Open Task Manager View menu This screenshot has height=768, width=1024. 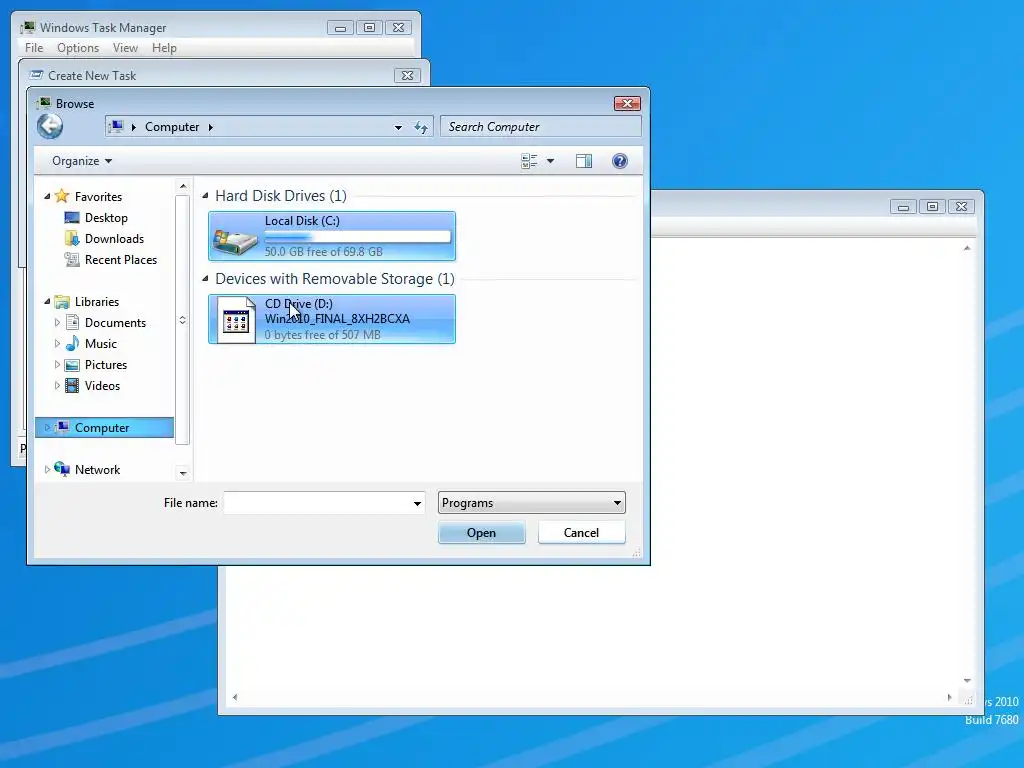[x=125, y=48]
